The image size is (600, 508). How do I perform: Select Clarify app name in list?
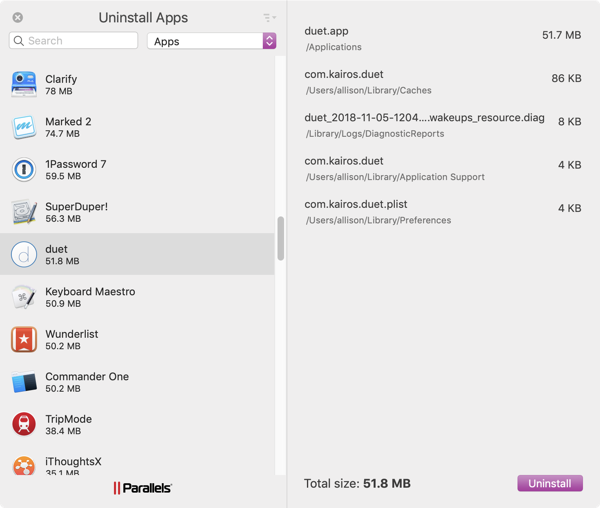(x=61, y=79)
